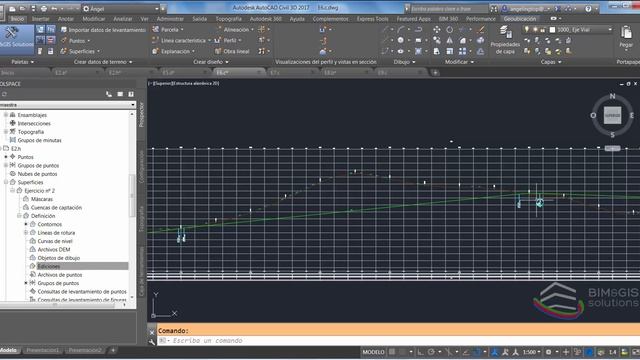640x360 pixels.
Task: Open the Geoubicación ribbon tab
Action: click(x=520, y=19)
